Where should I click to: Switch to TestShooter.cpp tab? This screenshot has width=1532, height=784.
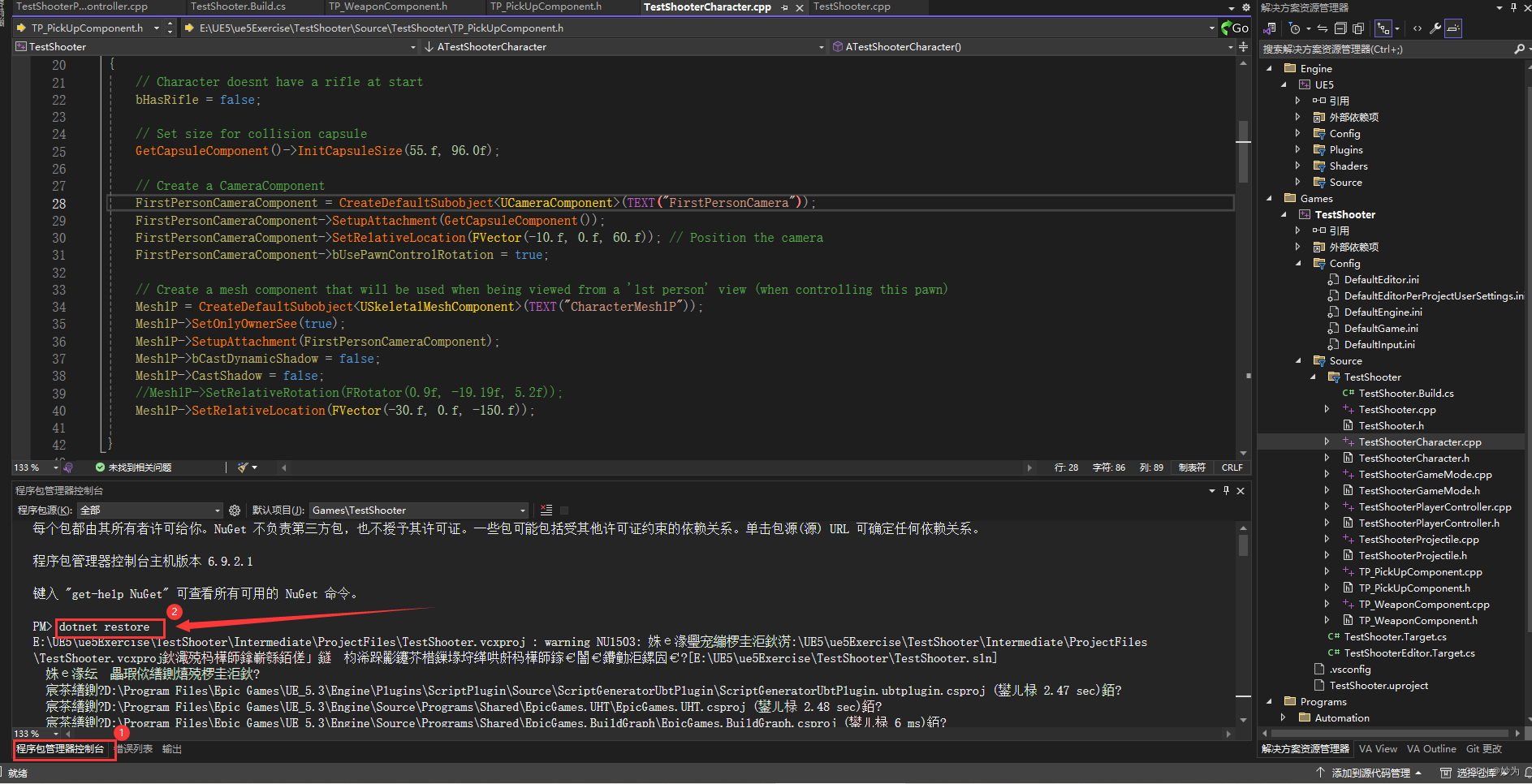click(x=852, y=6)
